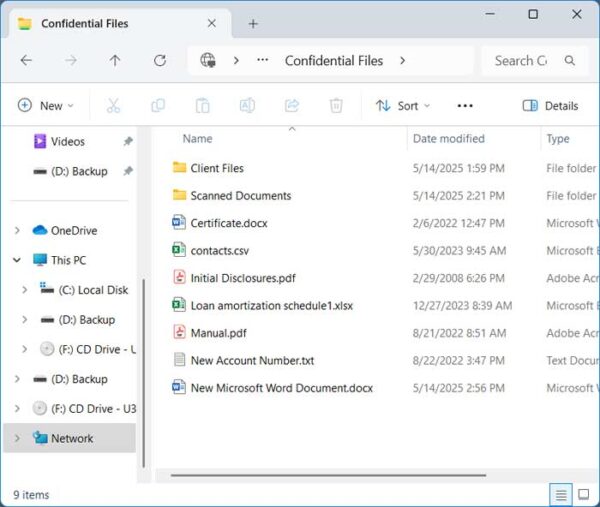The height and width of the screenshot is (507, 600).
Task: Click the OneDrive cloud icon
Action: tap(40, 230)
